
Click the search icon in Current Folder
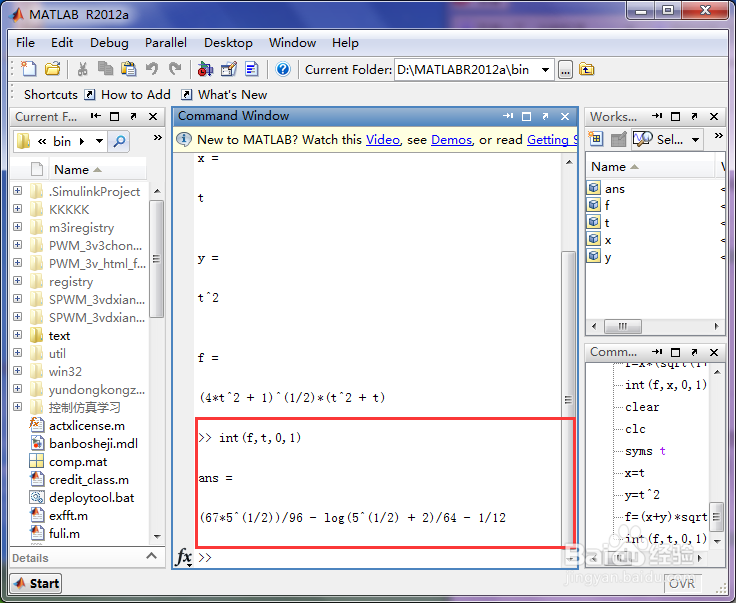pyautogui.click(x=119, y=141)
